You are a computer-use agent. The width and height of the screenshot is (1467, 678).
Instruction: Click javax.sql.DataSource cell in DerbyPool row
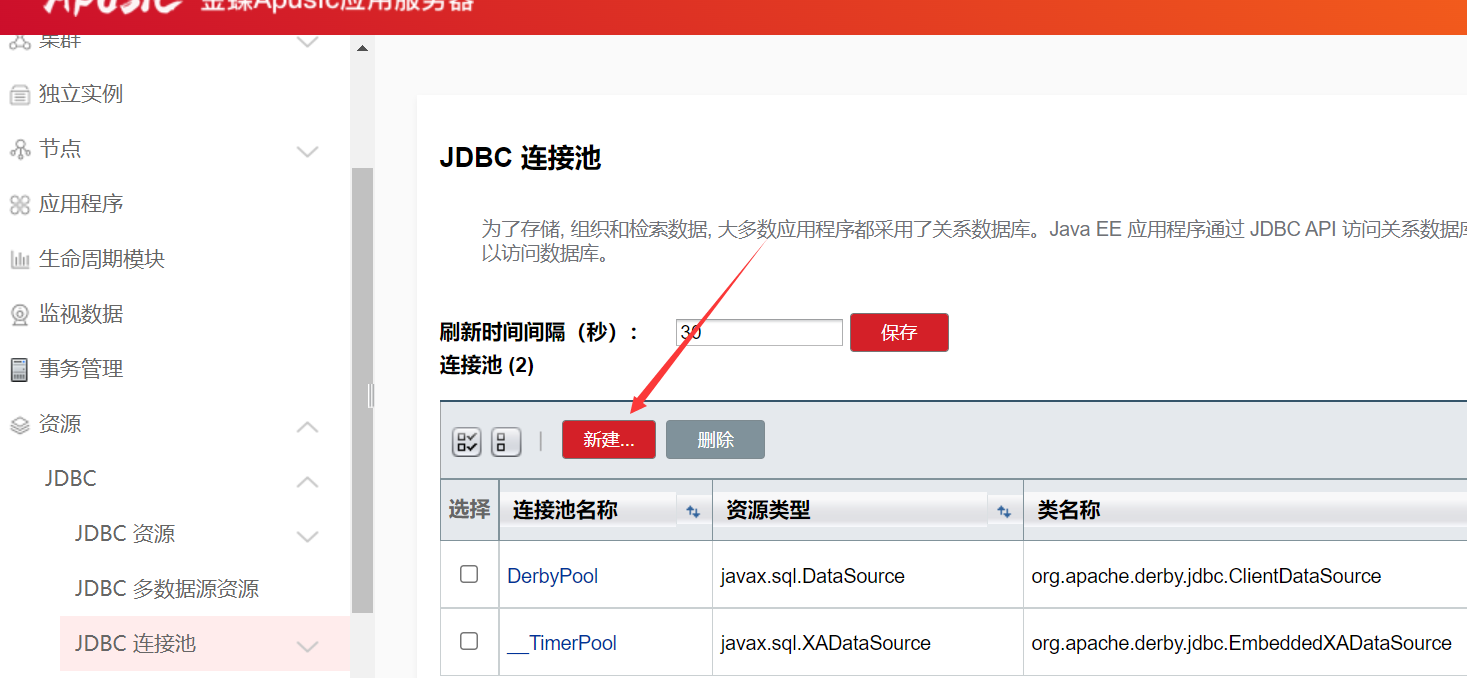point(812,576)
